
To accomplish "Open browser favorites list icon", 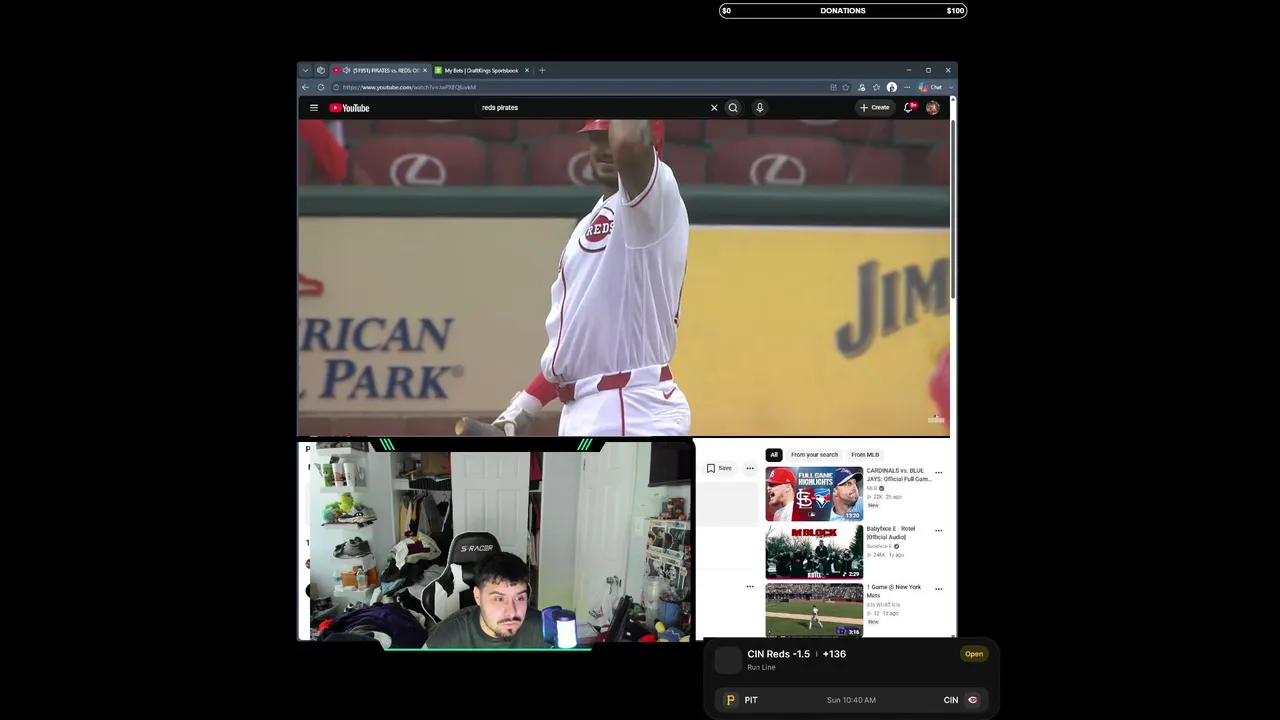I will coord(876,87).
